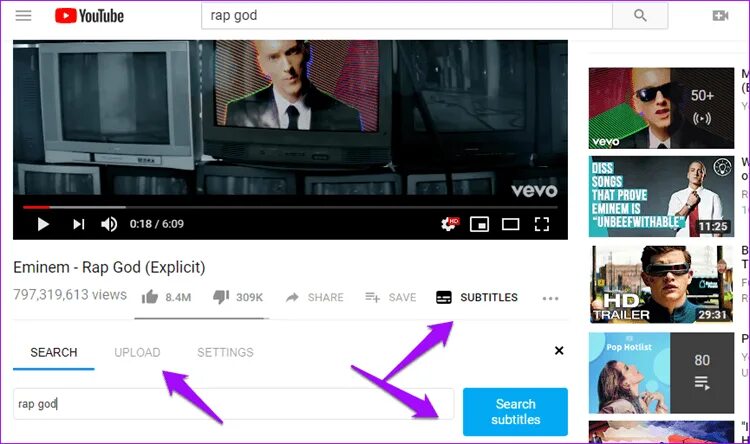
Task: Click the '0:18 / 6:09' time display
Action: (156, 224)
